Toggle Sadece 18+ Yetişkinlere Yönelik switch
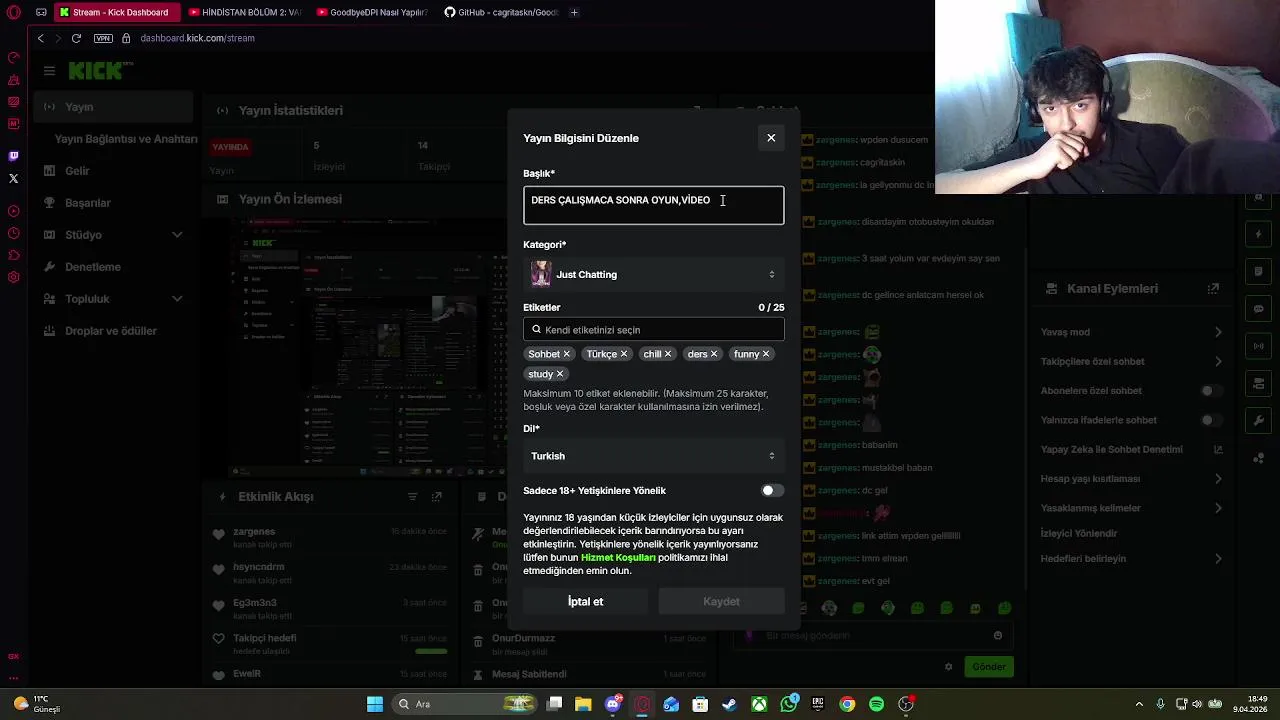The image size is (1280, 720). (772, 491)
